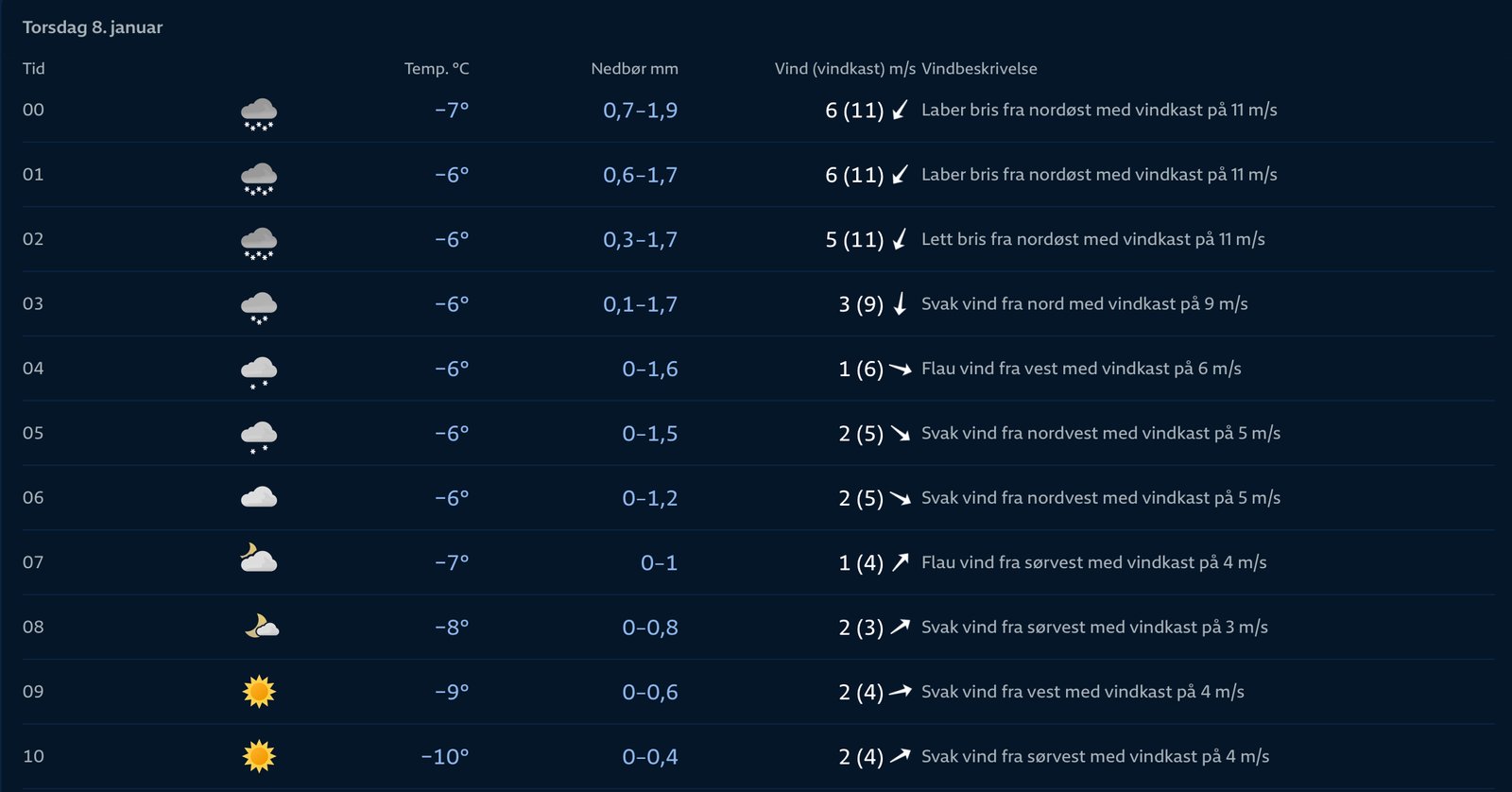Click the "Torsdag 8. januar" heading

point(93,27)
